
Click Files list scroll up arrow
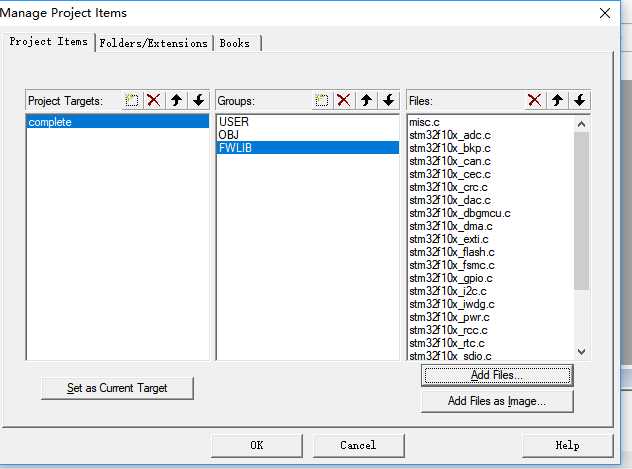(x=581, y=124)
